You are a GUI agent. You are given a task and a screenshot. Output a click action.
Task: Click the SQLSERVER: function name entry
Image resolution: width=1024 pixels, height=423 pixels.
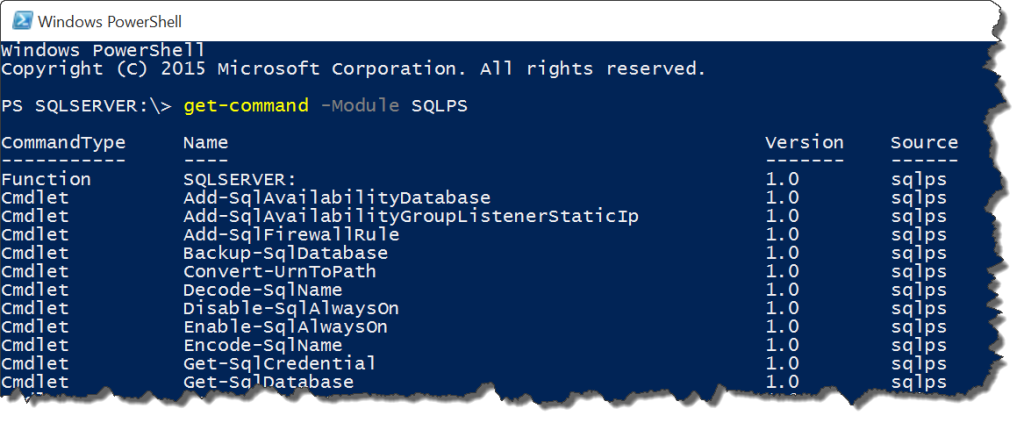click(x=240, y=180)
